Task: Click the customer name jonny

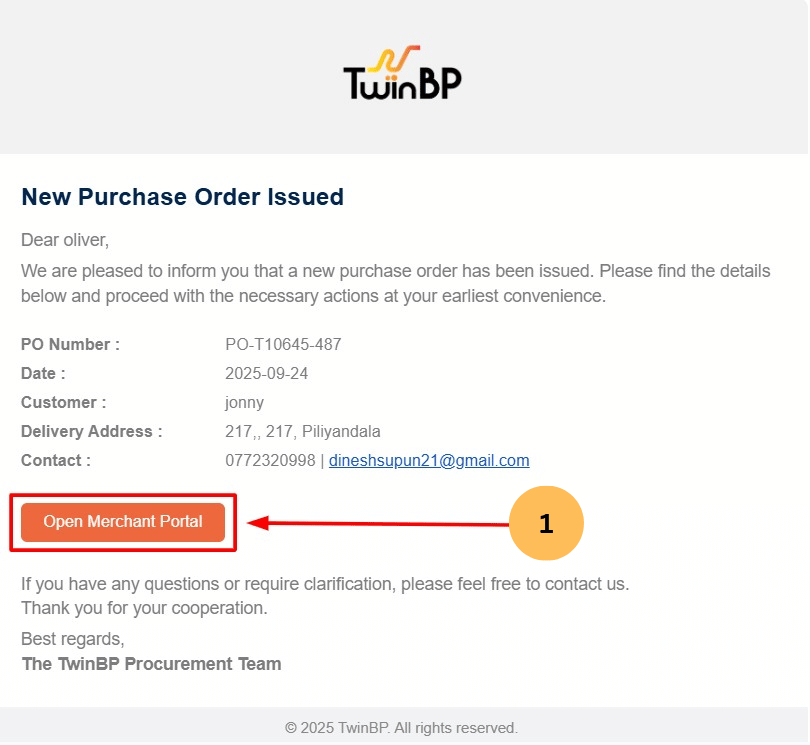Action: click(245, 403)
